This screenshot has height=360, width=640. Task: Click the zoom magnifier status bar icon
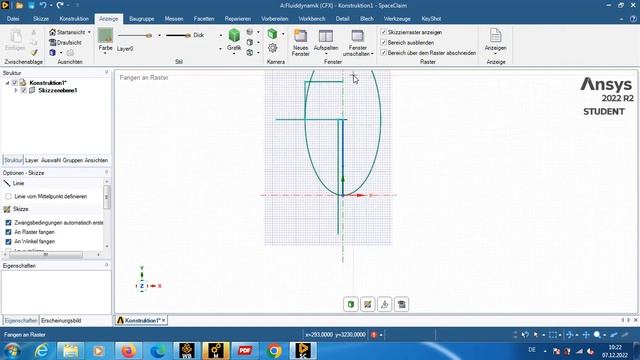click(597, 335)
